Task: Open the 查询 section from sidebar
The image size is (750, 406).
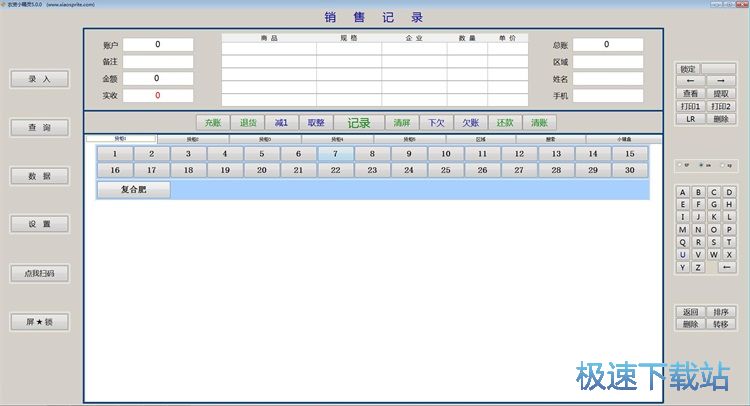Action: coord(40,128)
